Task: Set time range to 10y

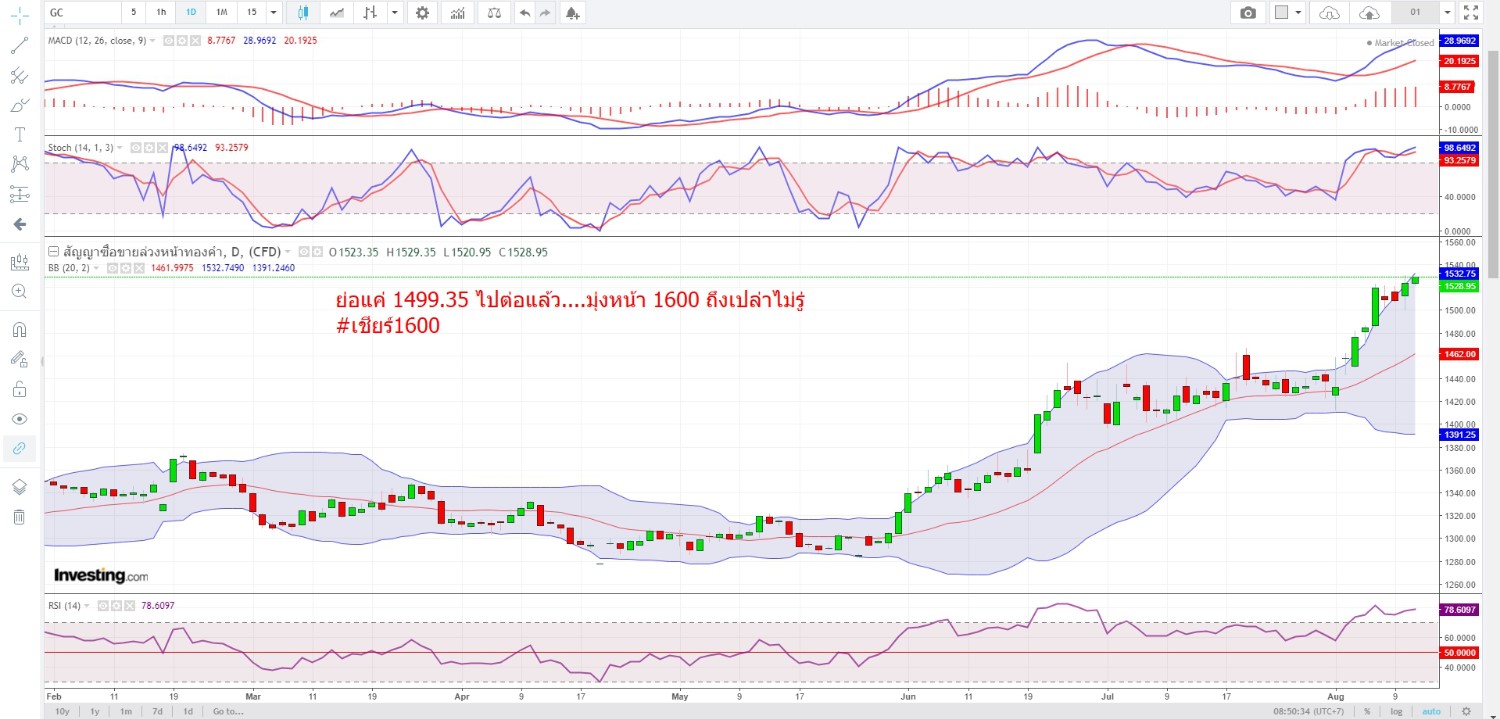Action: pyautogui.click(x=63, y=711)
